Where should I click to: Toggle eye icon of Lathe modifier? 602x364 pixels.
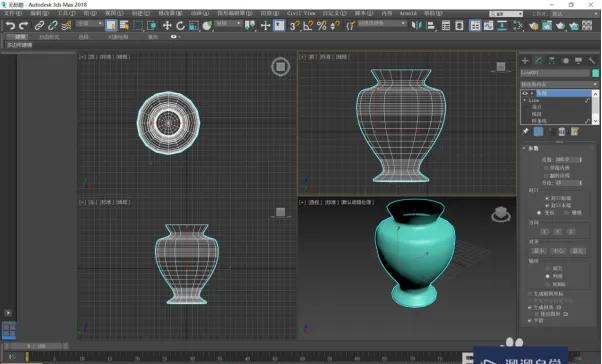click(x=525, y=93)
